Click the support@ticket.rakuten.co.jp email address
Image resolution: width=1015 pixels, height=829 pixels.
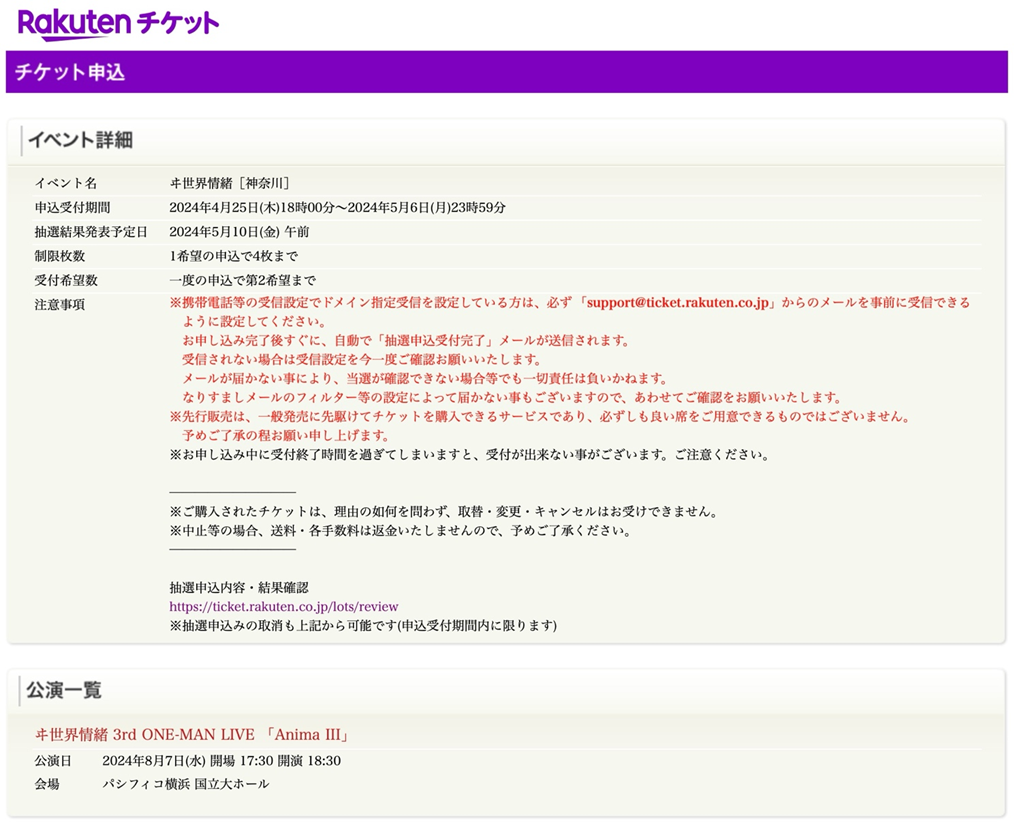tap(678, 303)
